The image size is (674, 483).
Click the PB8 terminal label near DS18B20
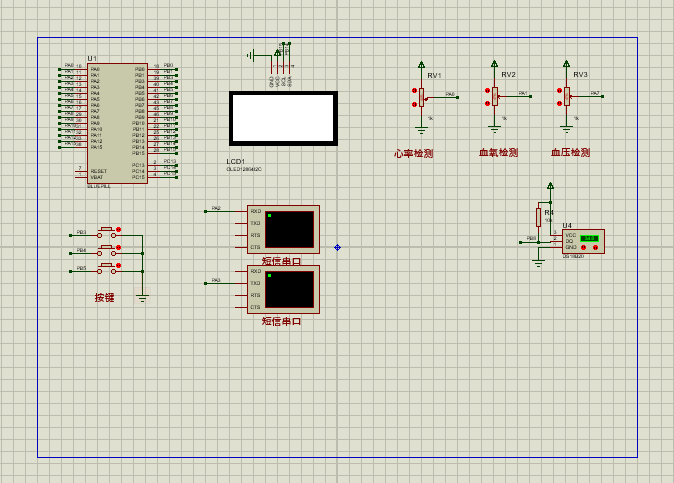531,238
